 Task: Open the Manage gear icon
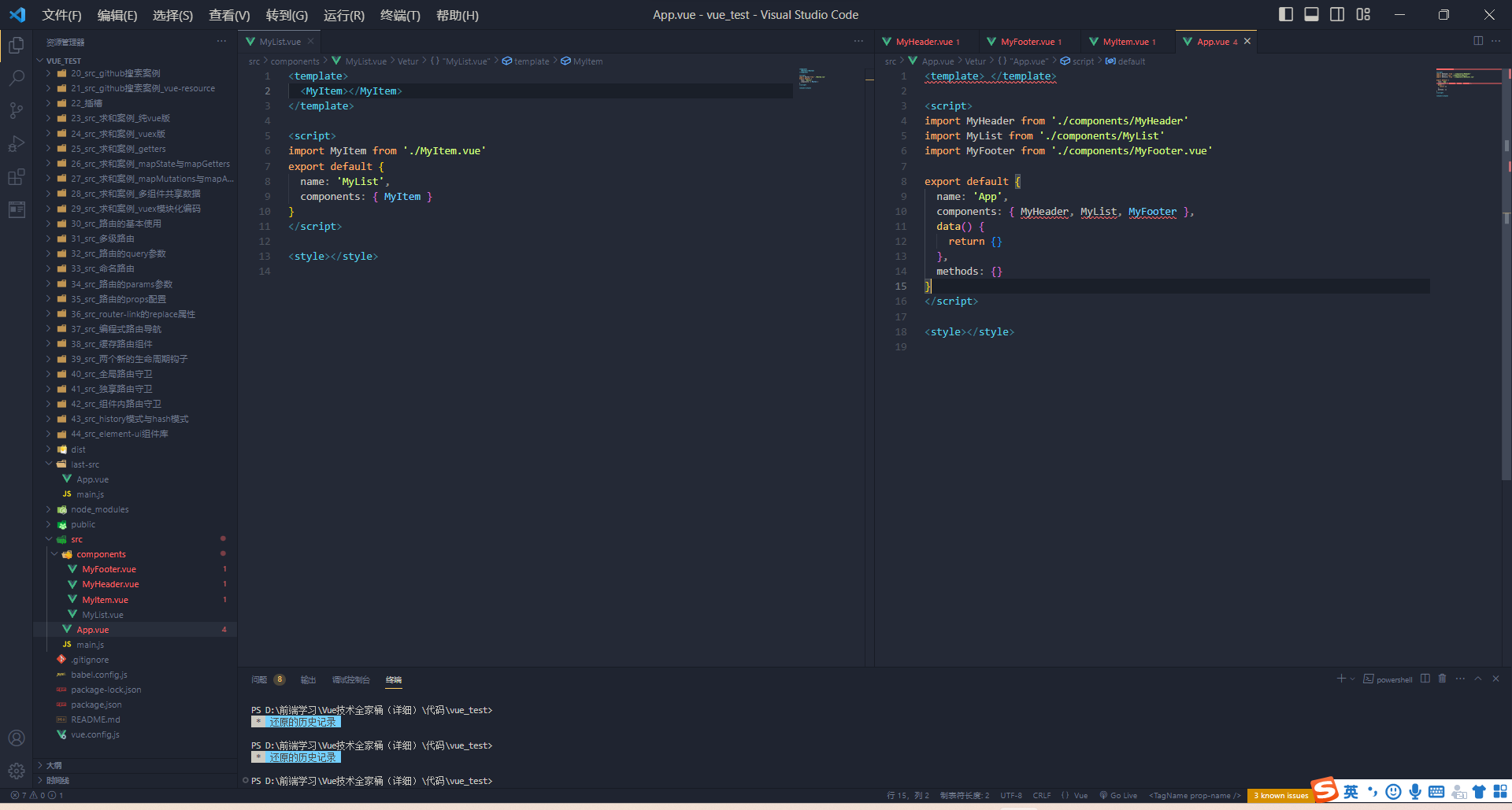(17, 771)
